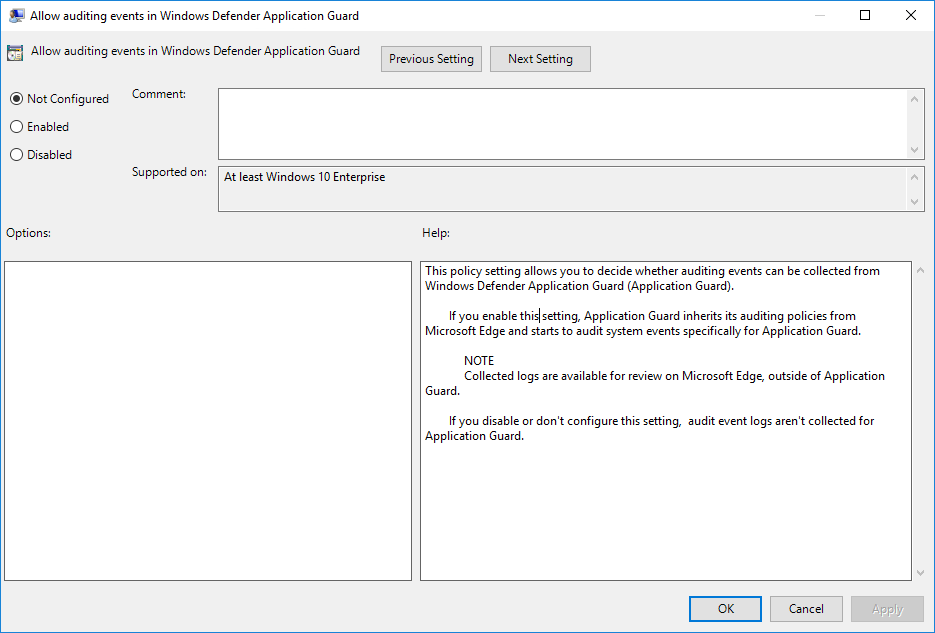Click the 'If you enable this setting' paragraph
The height and width of the screenshot is (633, 935).
(x=643, y=323)
